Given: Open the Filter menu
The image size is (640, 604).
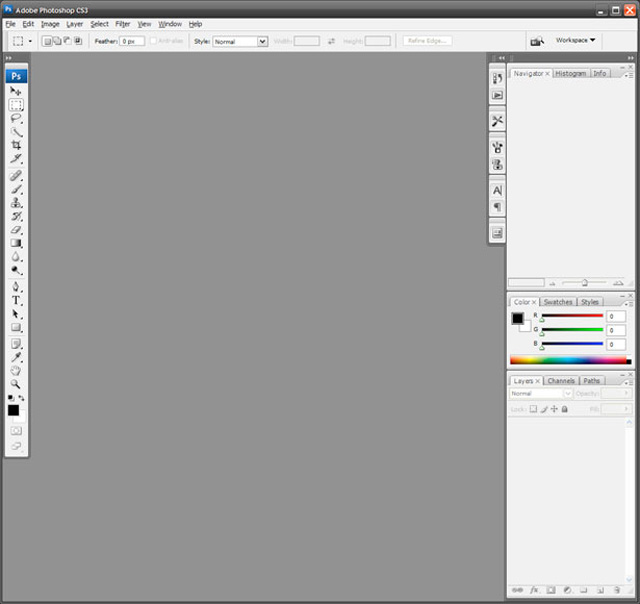Looking at the screenshot, I should [123, 23].
